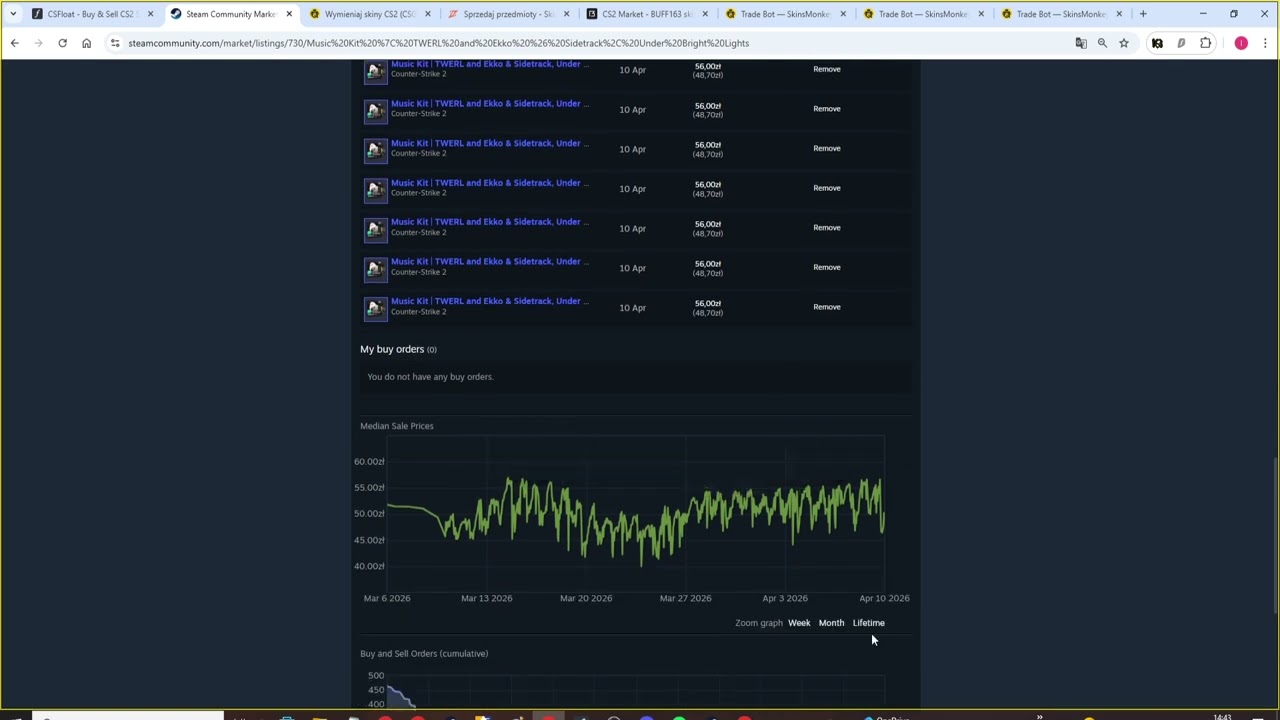Click 'Buy and Sell Orders (cumulative)' heading
This screenshot has width=1280, height=720.
click(x=424, y=654)
